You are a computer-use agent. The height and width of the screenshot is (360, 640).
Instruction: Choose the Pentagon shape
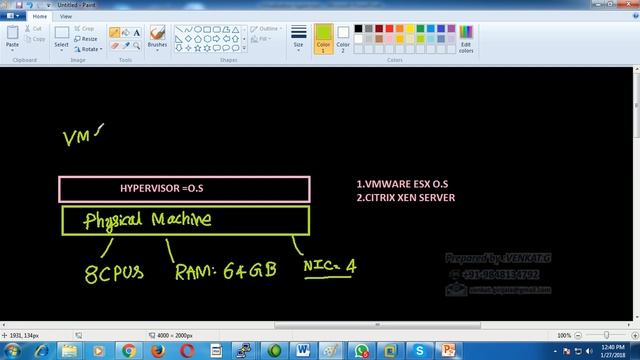pos(198,39)
